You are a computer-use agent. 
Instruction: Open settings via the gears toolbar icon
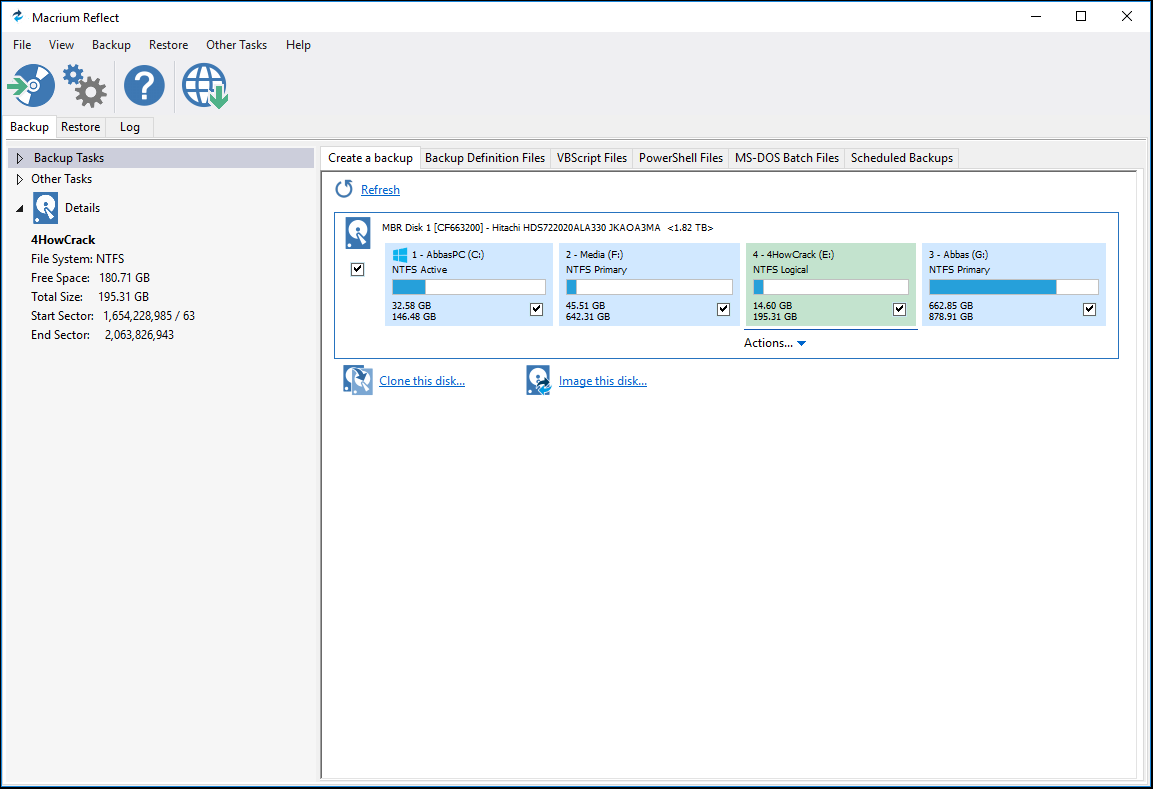click(85, 85)
